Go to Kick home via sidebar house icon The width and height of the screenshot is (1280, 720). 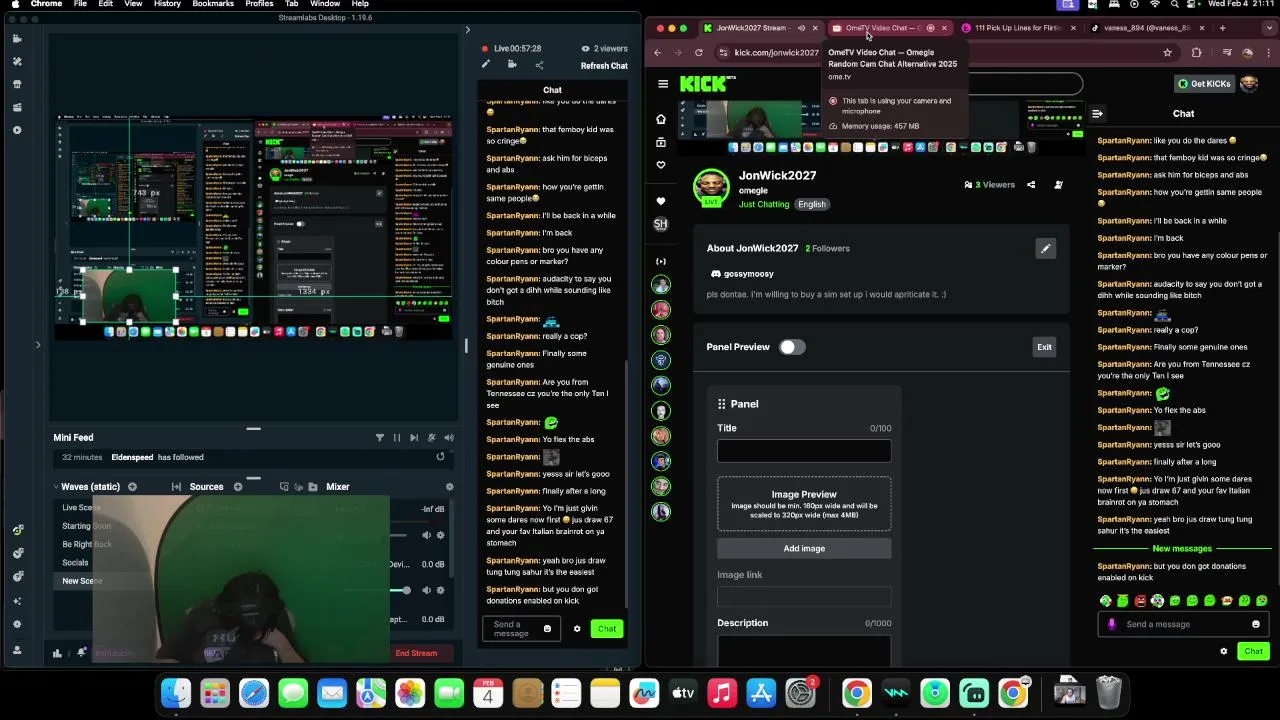(660, 119)
